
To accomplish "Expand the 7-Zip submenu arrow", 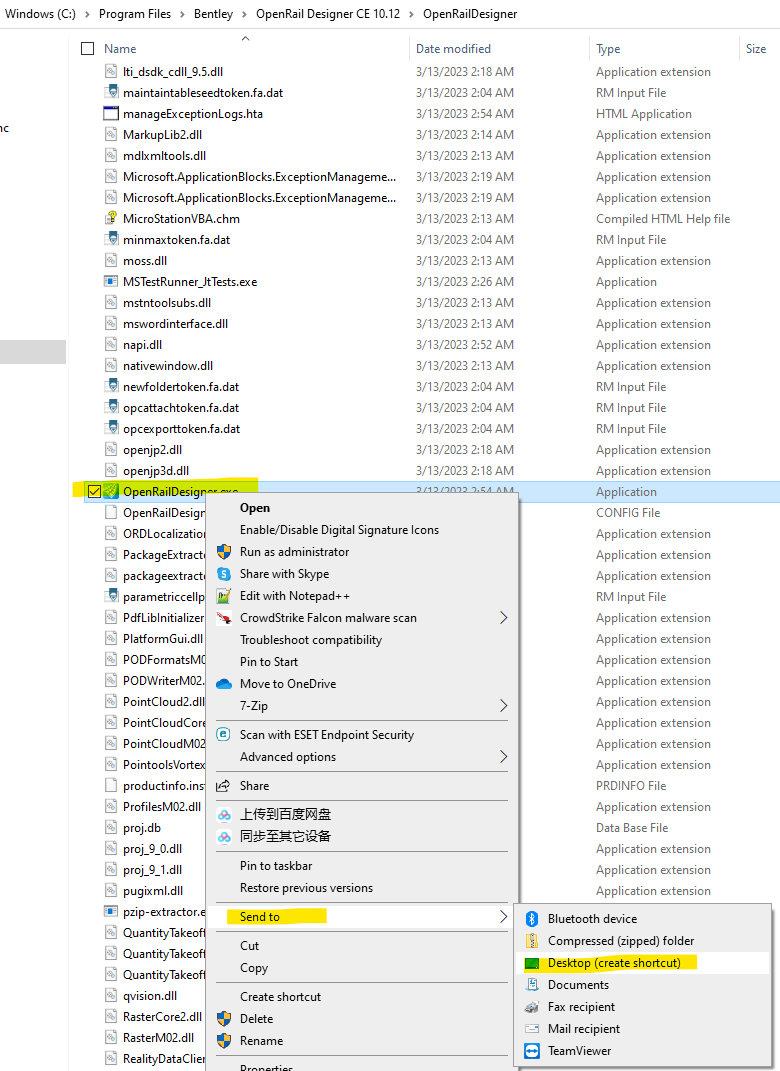I will [x=503, y=706].
